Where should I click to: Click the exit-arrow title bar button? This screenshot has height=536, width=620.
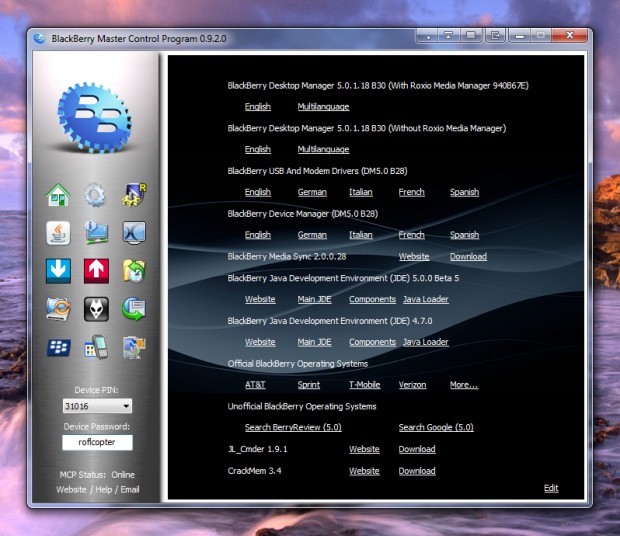[495, 36]
